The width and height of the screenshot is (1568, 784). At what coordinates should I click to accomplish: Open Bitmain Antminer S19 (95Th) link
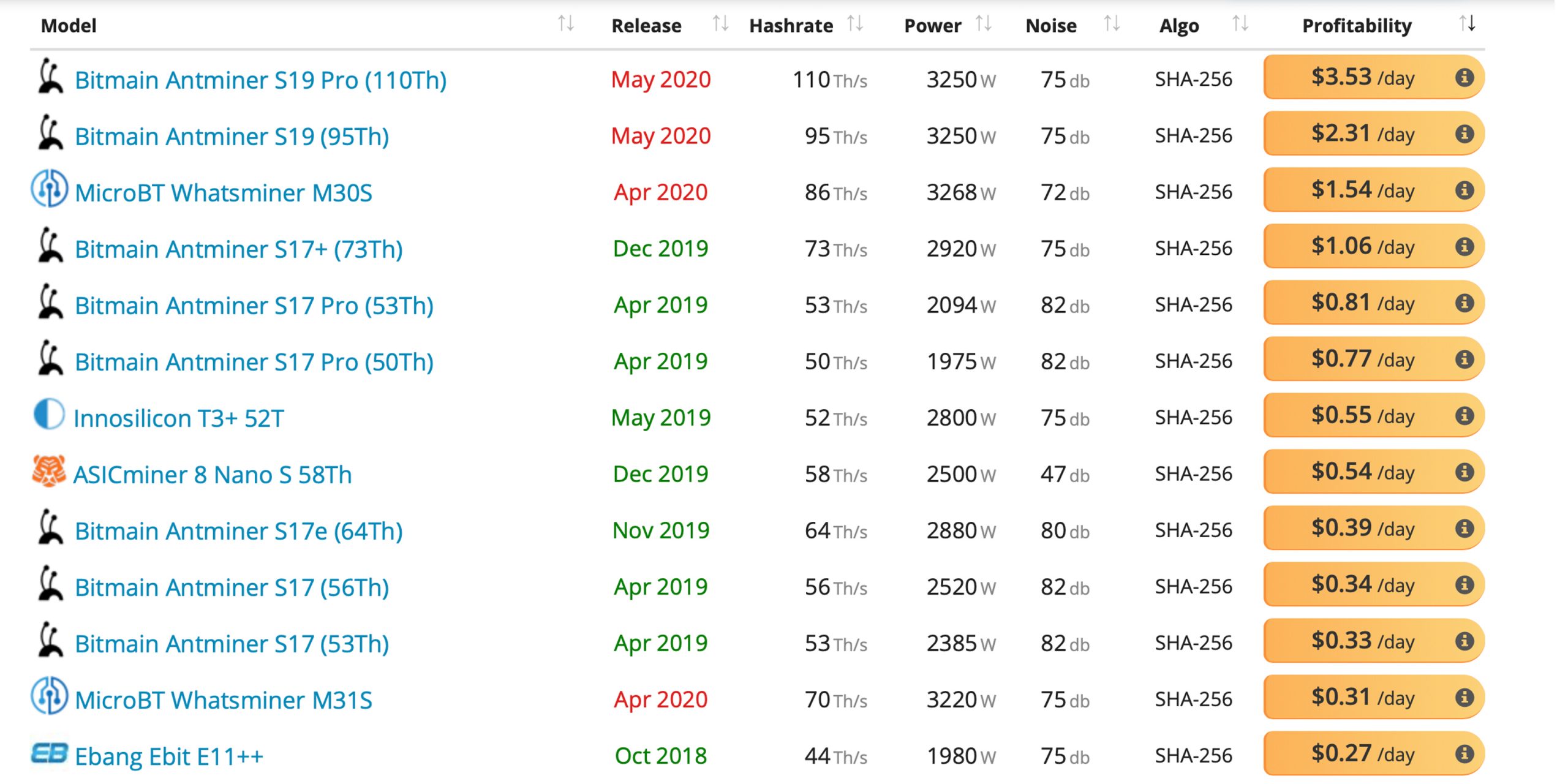[232, 137]
